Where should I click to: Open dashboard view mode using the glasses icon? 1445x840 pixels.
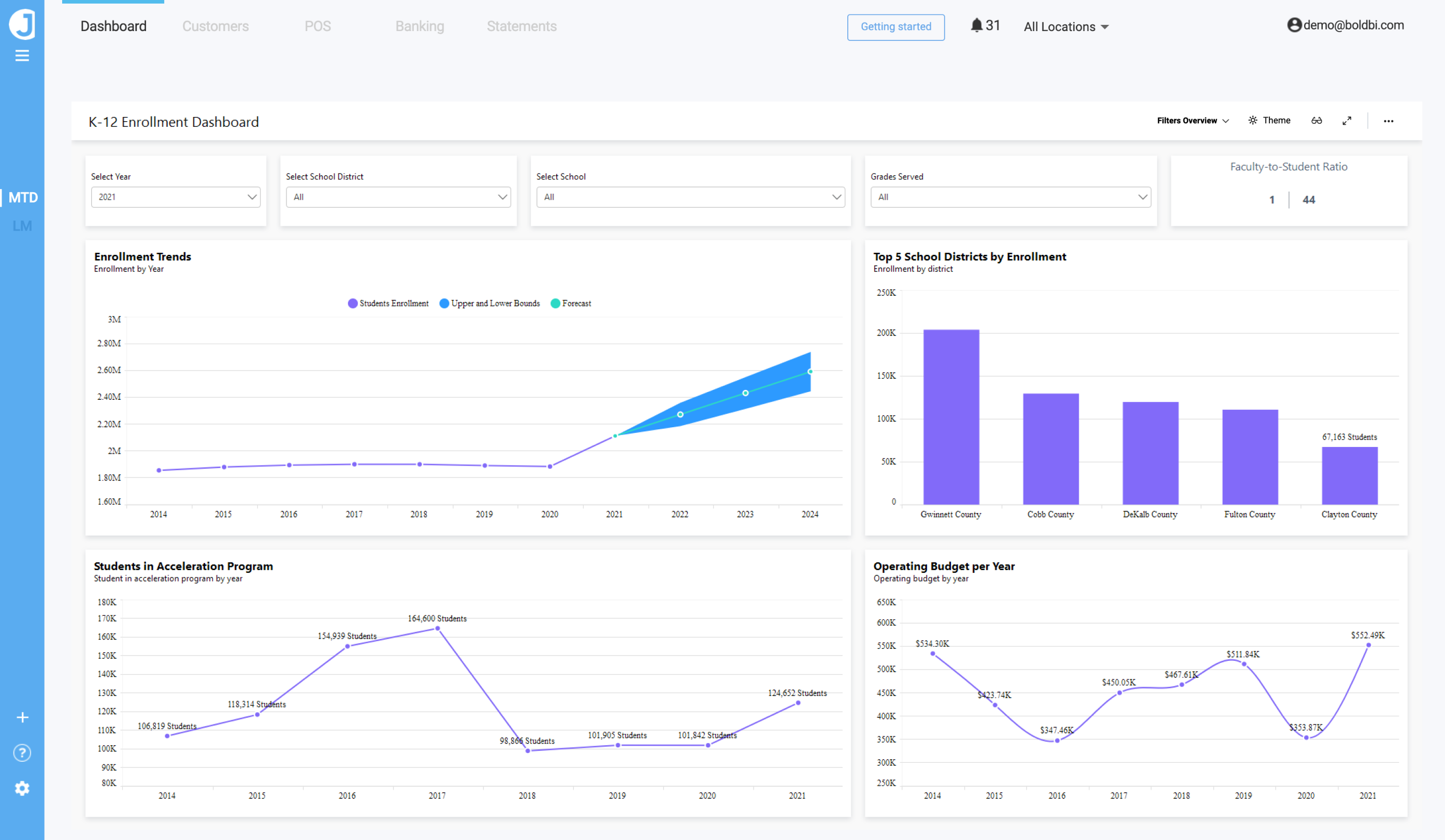click(x=1317, y=121)
